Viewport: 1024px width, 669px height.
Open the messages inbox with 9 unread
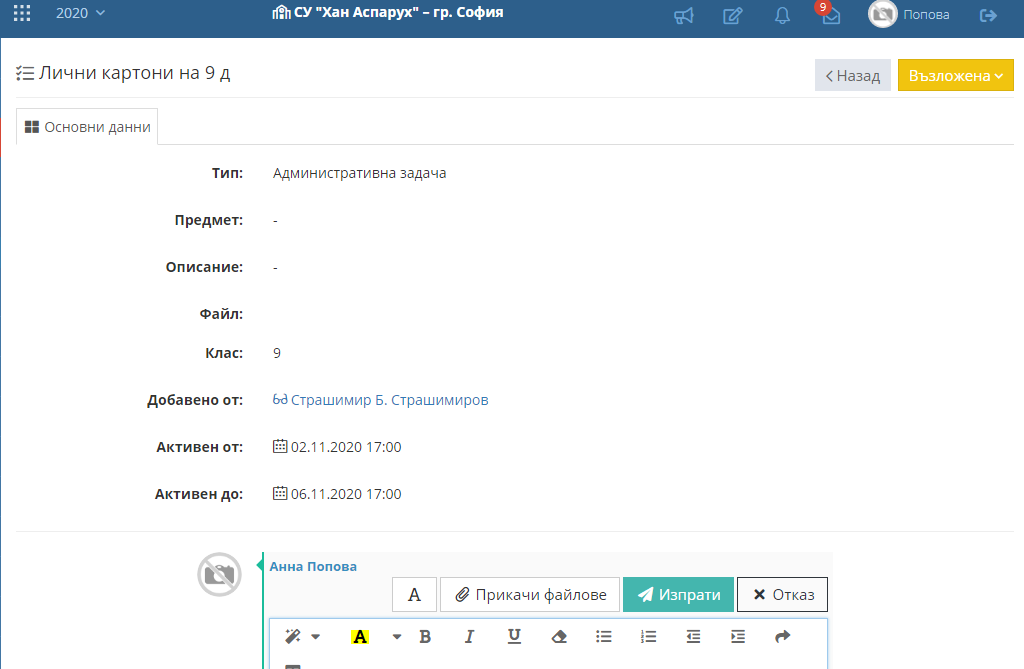(830, 15)
